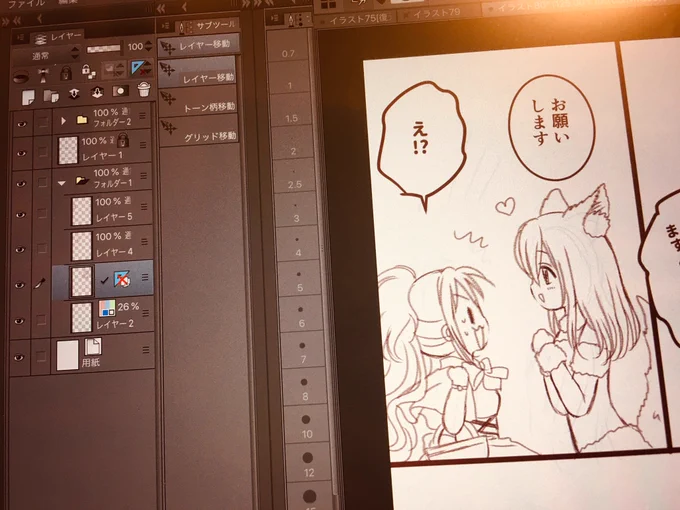Click the フォルダー1 open folder icon
Screen dimensions: 680x510
tap(81, 179)
